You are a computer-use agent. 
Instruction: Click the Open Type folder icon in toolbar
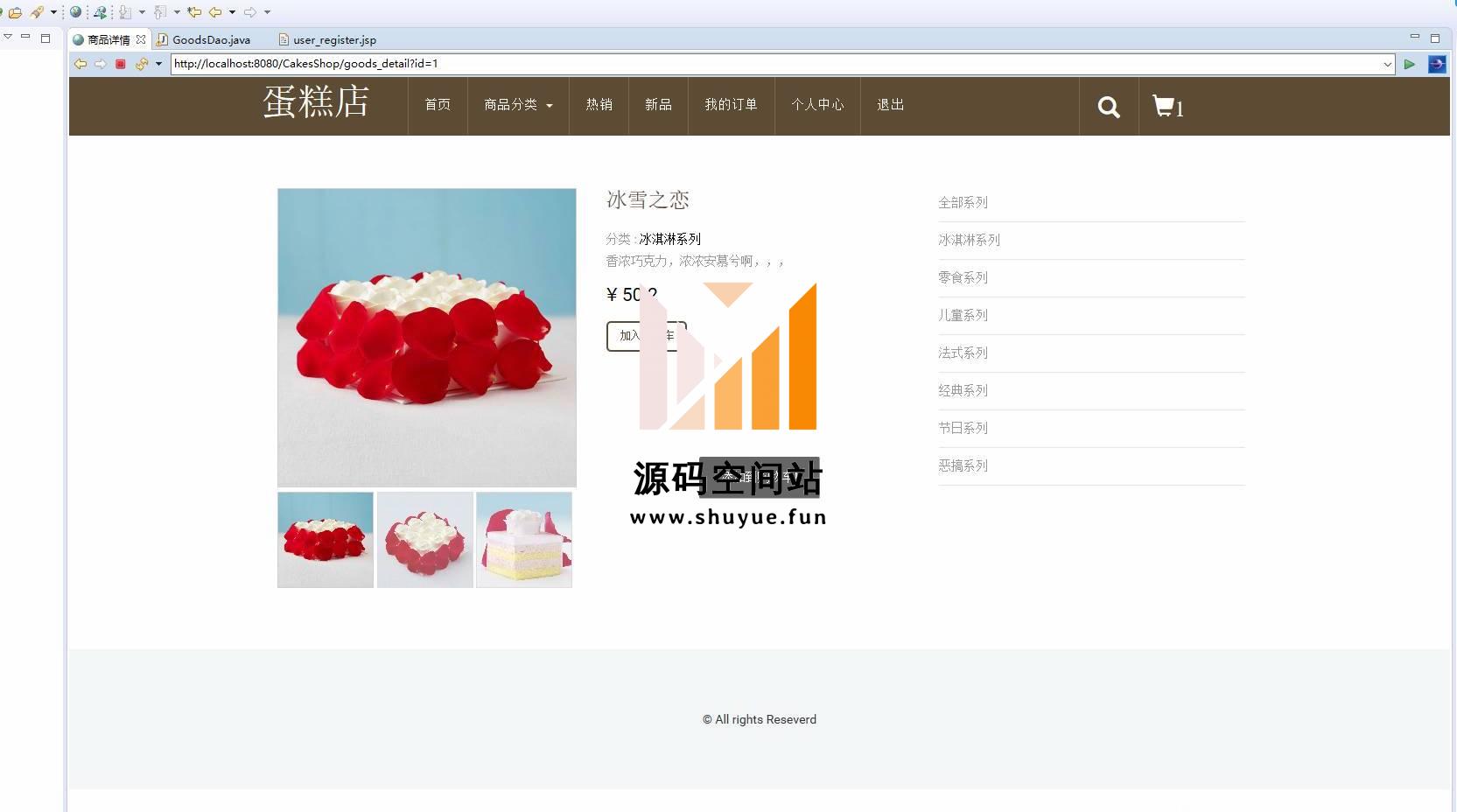click(15, 12)
